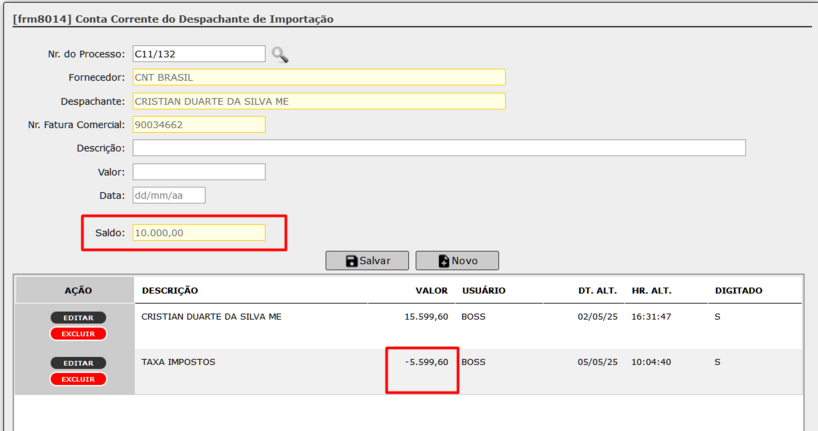
Task: Click the HR. ALT. column header
Action: (x=652, y=291)
